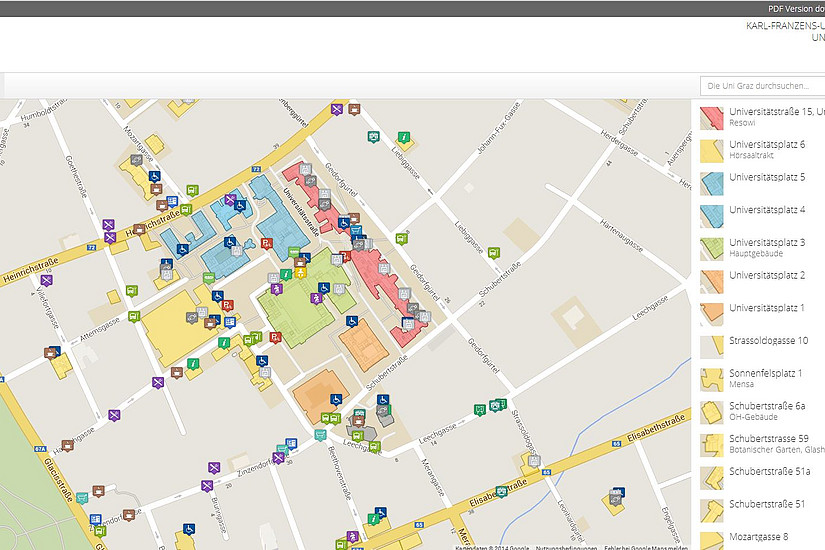Select the green bus stop marker on Geidorfgürtel
825x550 pixels.
[x=401, y=239]
